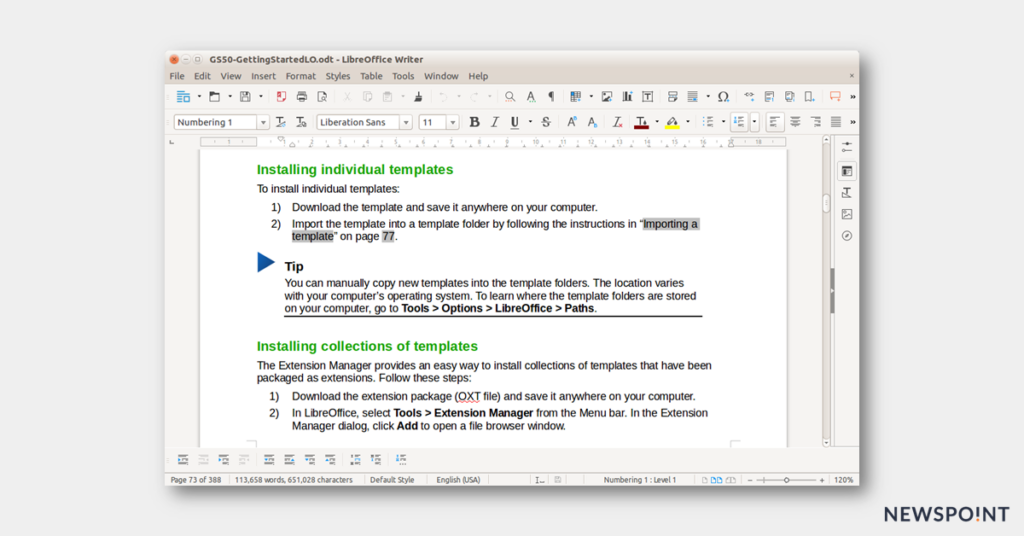Image resolution: width=1024 pixels, height=536 pixels.
Task: Open sidebar Gallery deck
Action: click(846, 214)
